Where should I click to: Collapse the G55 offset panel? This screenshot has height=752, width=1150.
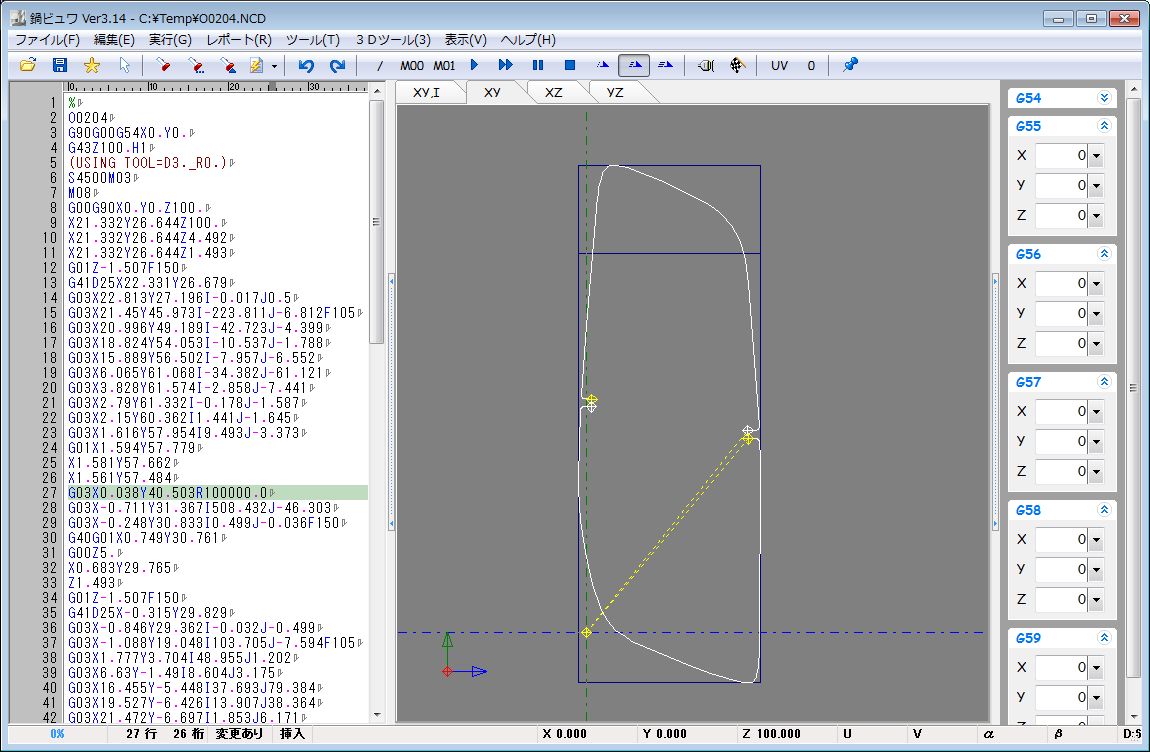[1104, 125]
